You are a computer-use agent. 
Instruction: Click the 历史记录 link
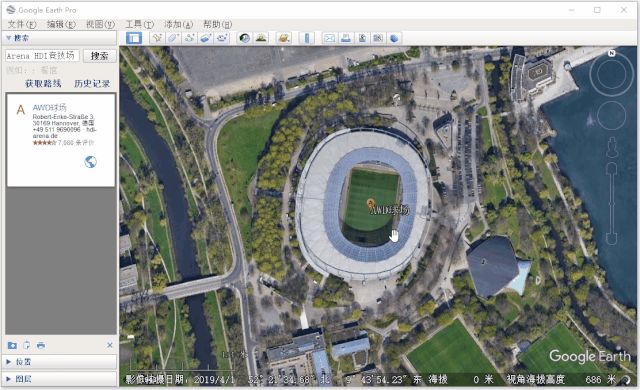[x=92, y=84]
